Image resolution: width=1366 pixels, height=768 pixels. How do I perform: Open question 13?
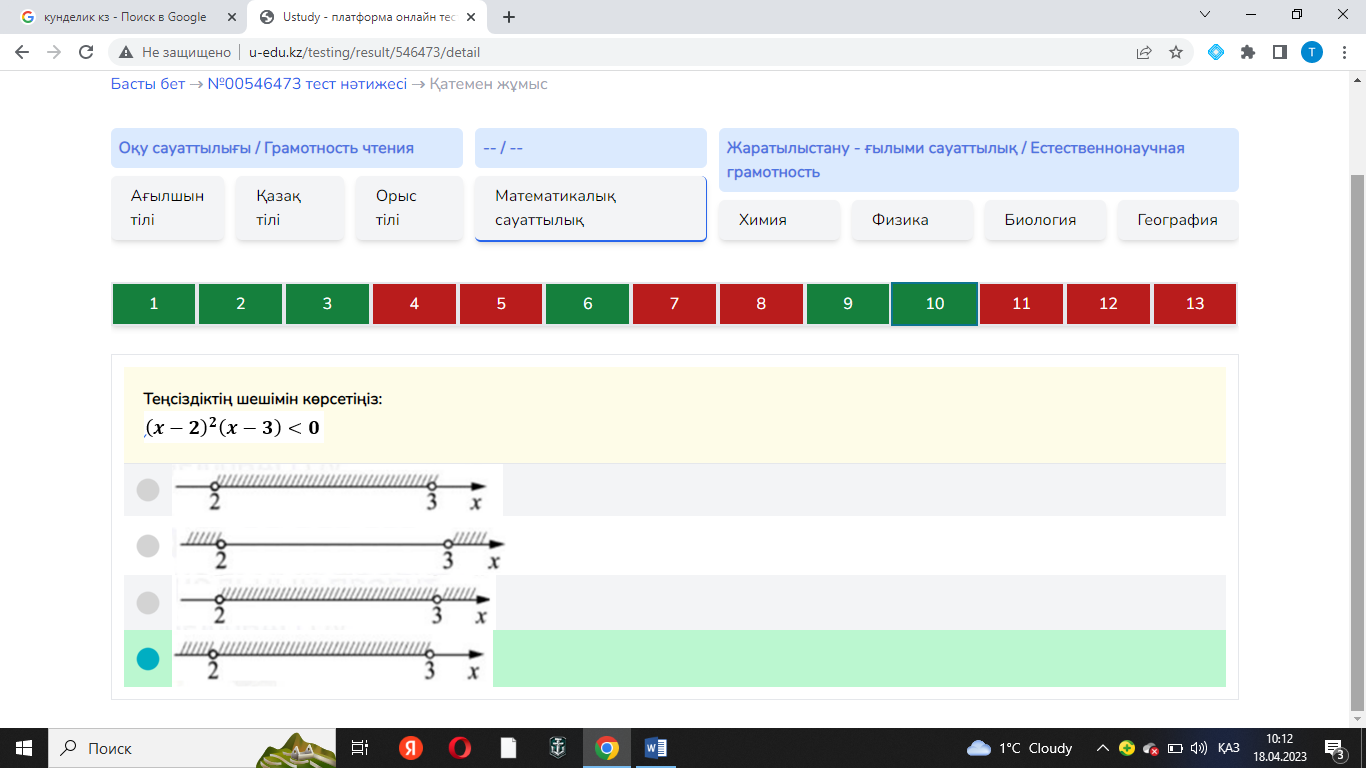pyautogui.click(x=1195, y=304)
